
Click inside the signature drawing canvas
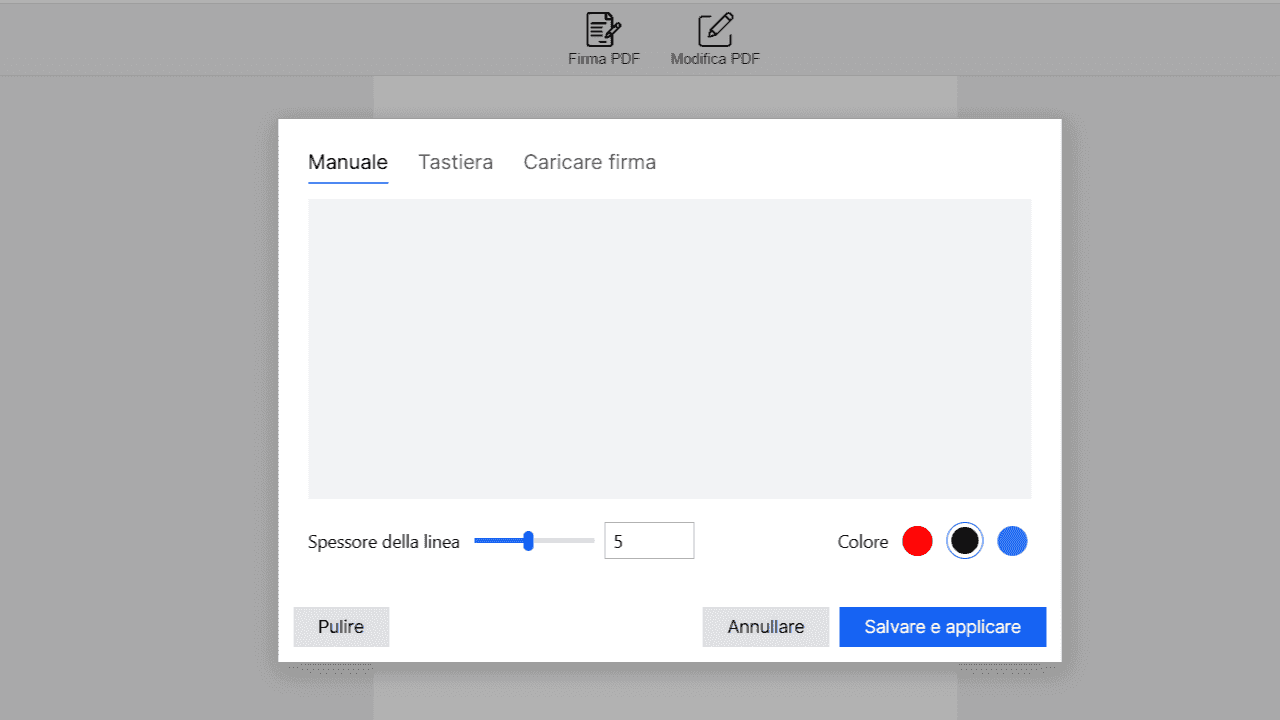coord(669,348)
